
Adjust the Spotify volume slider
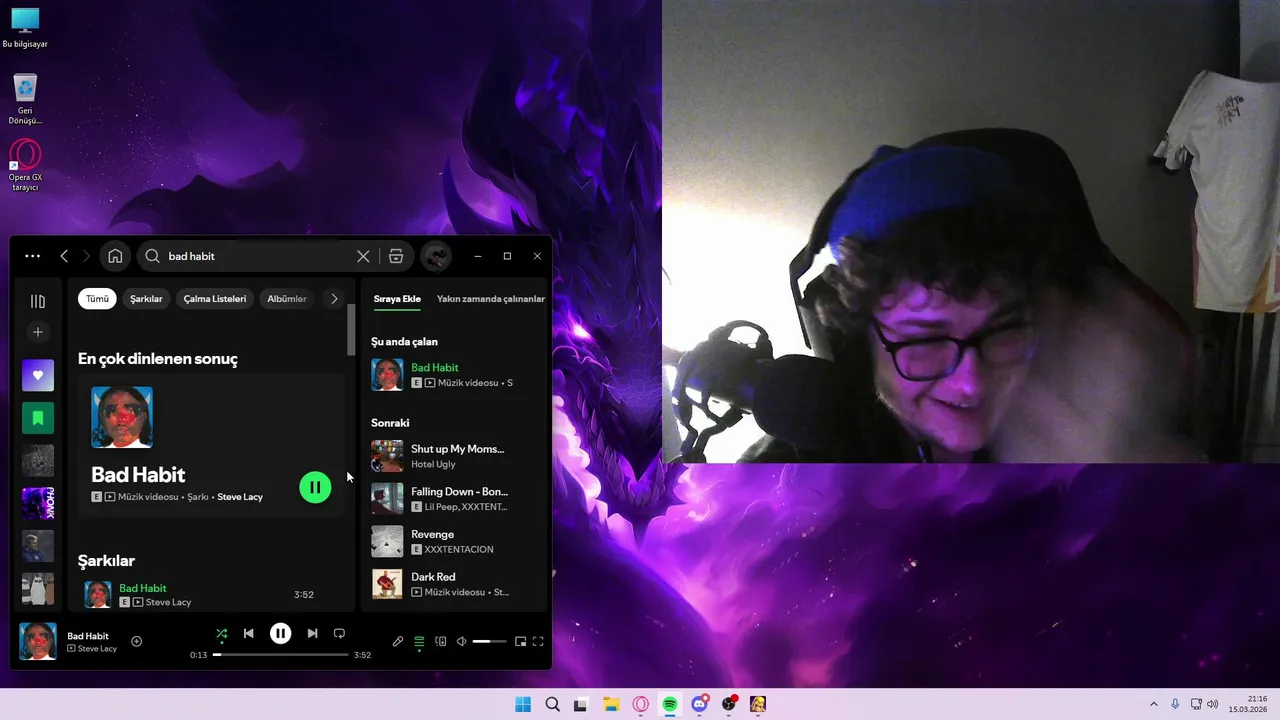click(489, 641)
